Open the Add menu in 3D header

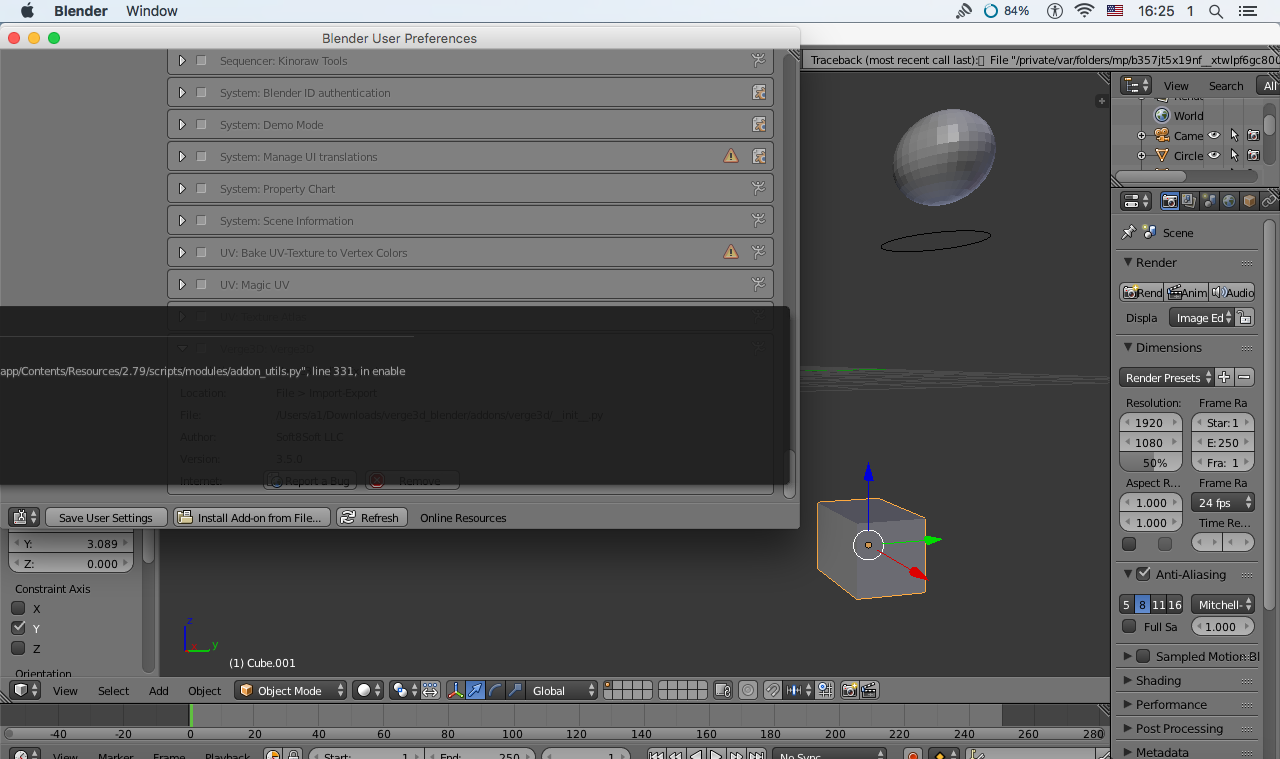159,691
